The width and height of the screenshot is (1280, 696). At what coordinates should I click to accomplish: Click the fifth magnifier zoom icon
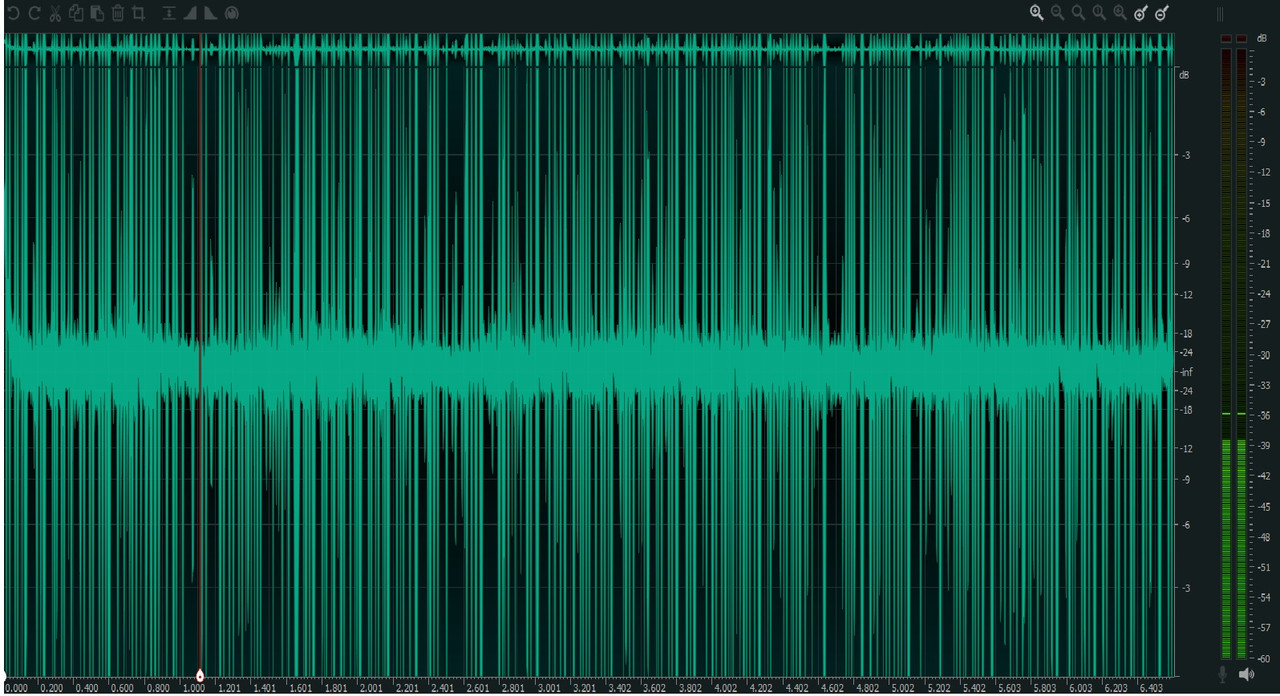coord(1120,13)
